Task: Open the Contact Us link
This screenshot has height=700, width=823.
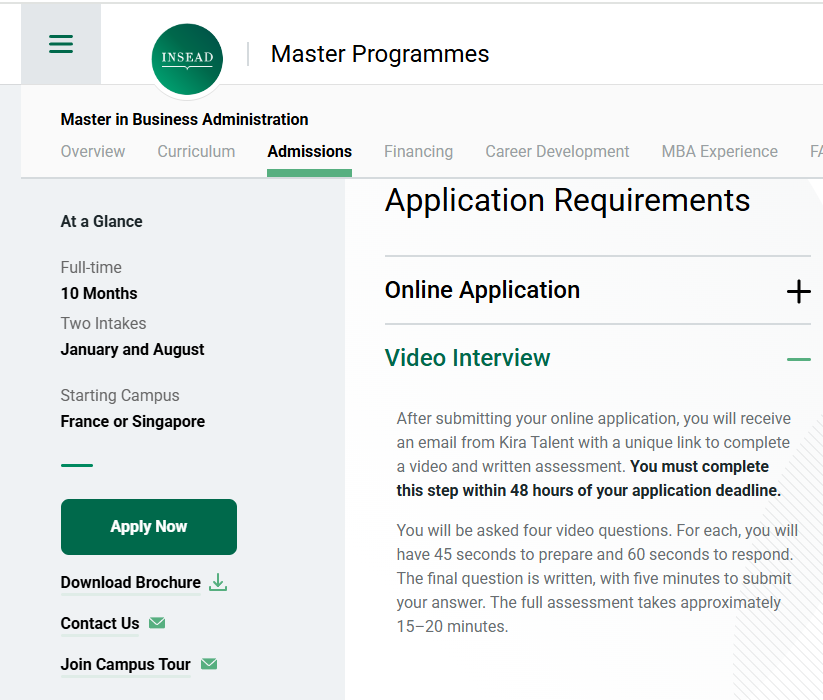Action: point(100,623)
